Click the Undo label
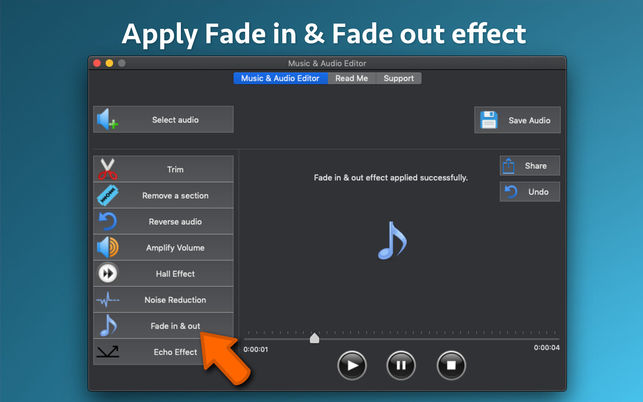The image size is (643, 402). coord(538,192)
